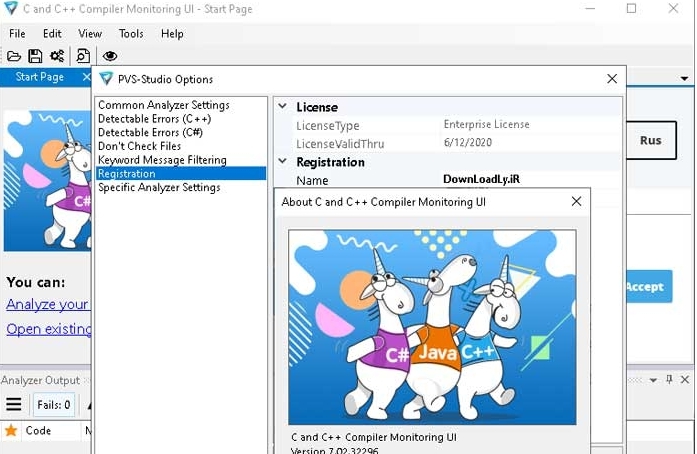
Task: Open the Help menu
Action: click(x=172, y=34)
